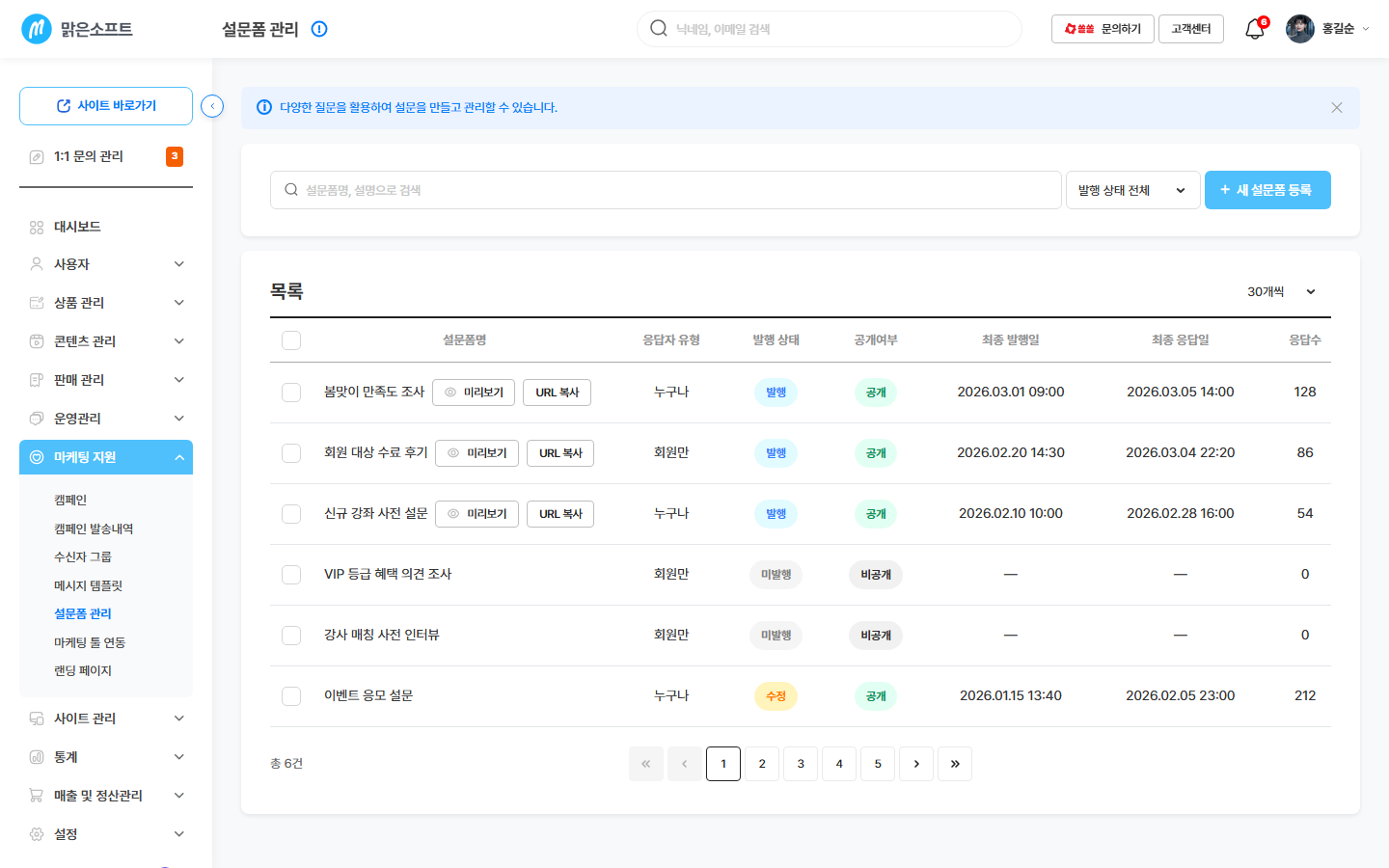Image resolution: width=1389 pixels, height=868 pixels.
Task: Click the 통계 chart icon in sidebar
Action: click(37, 757)
